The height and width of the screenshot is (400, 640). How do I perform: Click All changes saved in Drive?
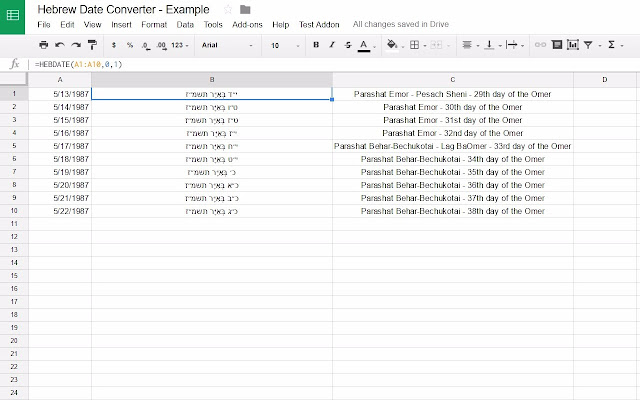(401, 24)
